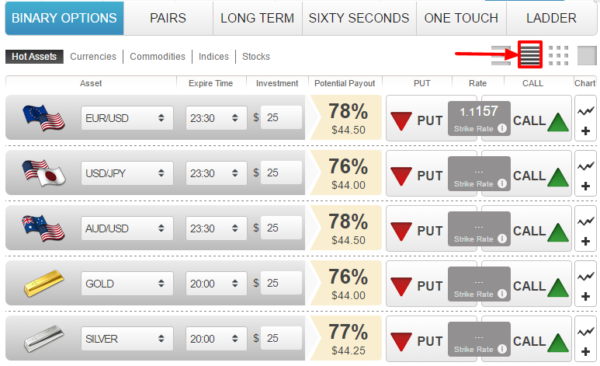The height and width of the screenshot is (366, 600).
Task: Open the GOLD 20:00 expire time dropdown
Action: [216, 284]
